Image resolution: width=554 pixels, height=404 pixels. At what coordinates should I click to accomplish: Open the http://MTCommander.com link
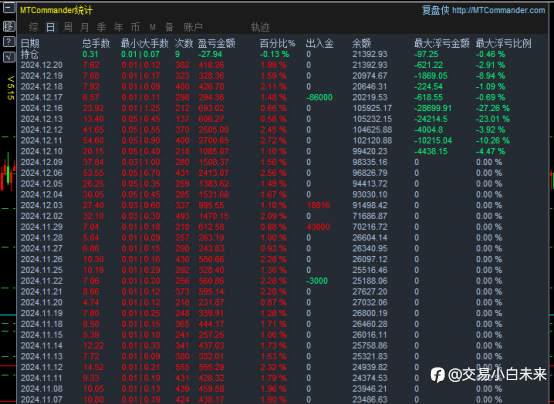pyautogui.click(x=499, y=10)
